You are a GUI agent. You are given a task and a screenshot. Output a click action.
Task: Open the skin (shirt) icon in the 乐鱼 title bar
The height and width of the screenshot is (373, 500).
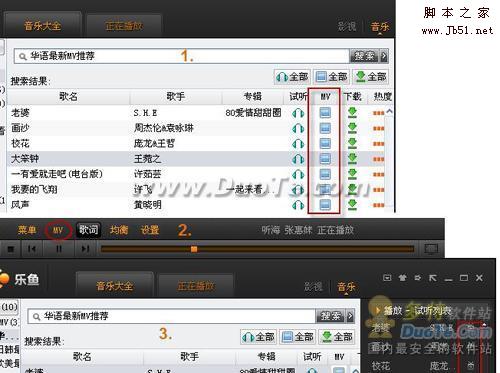(x=402, y=278)
